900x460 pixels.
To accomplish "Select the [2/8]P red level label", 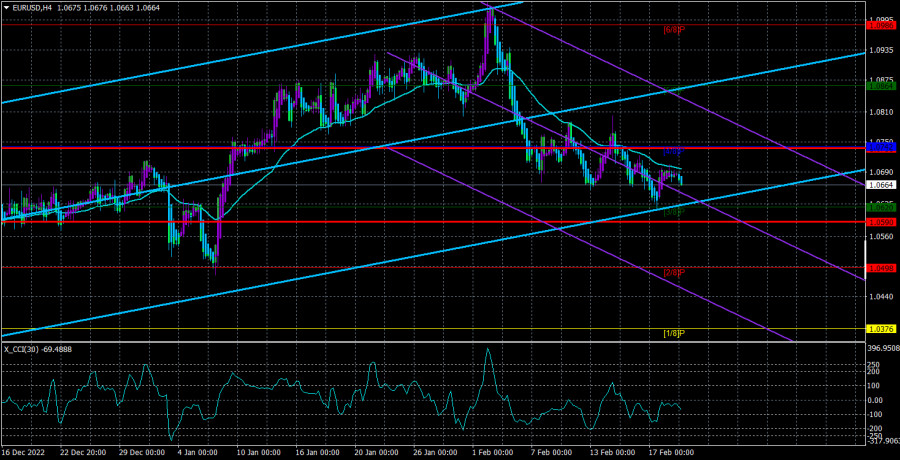I will (673, 273).
